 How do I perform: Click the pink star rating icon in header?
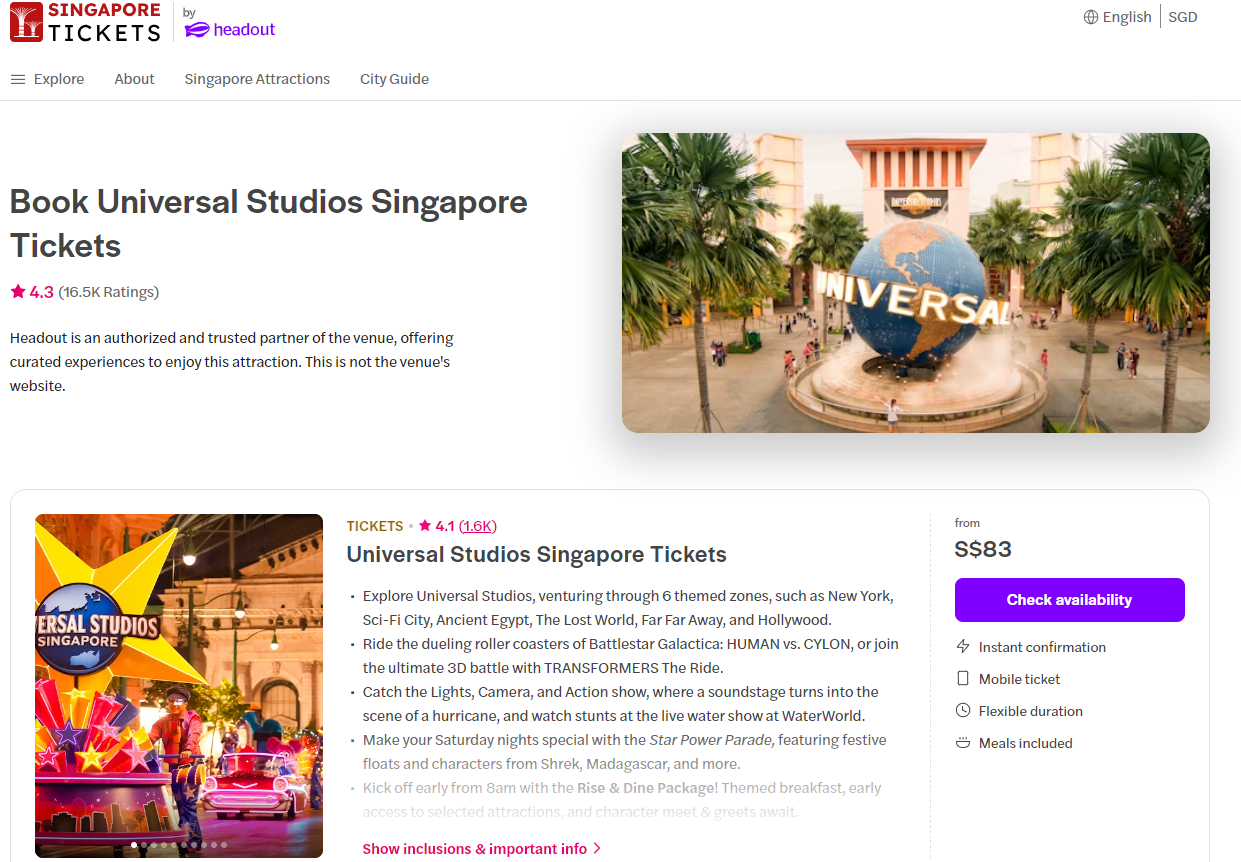pyautogui.click(x=18, y=292)
